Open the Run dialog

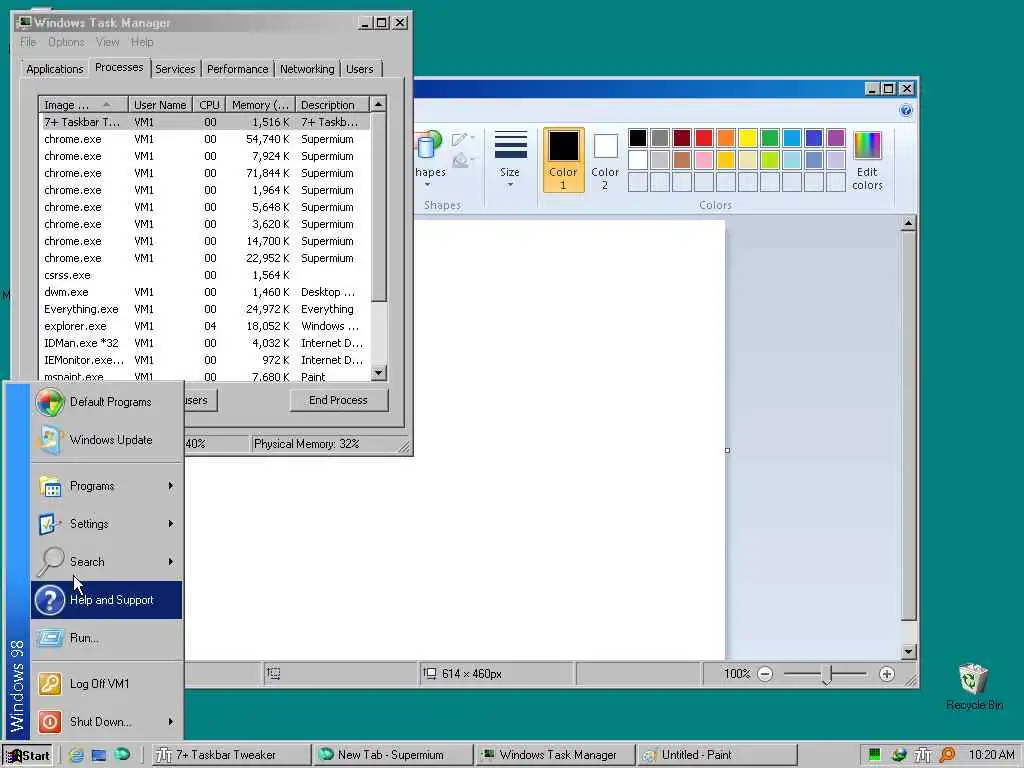pos(106,638)
